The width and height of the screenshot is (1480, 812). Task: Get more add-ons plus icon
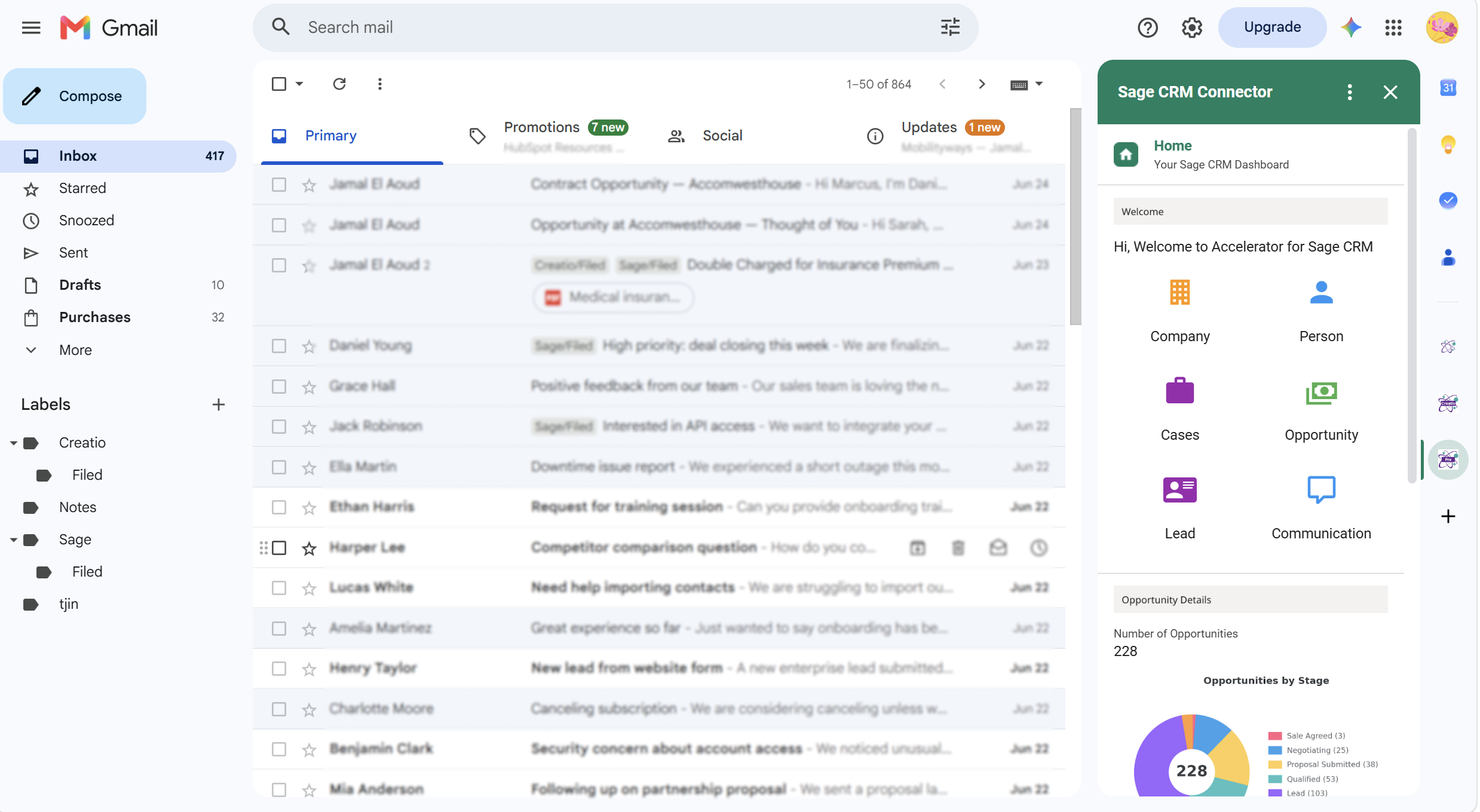1448,516
